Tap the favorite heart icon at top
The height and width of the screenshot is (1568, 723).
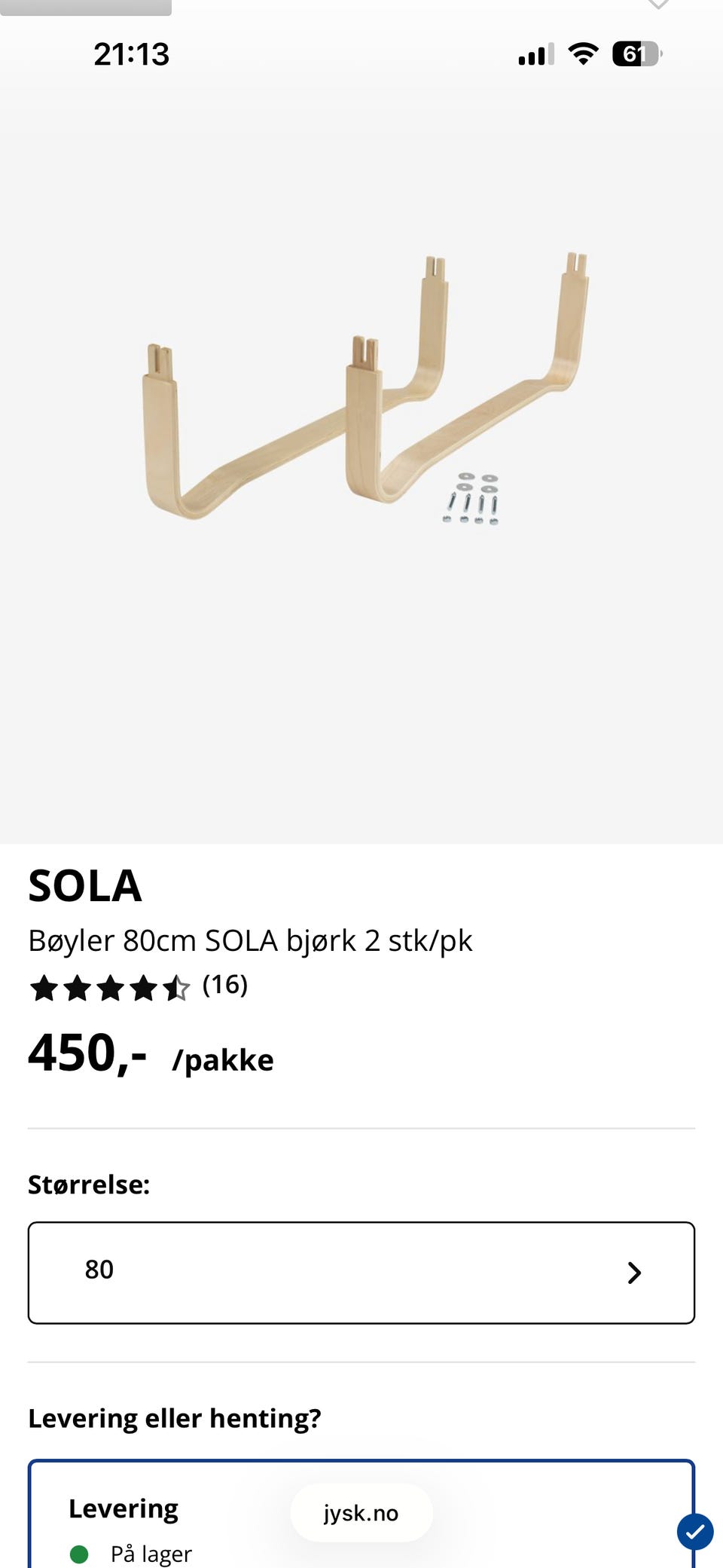(x=658, y=4)
